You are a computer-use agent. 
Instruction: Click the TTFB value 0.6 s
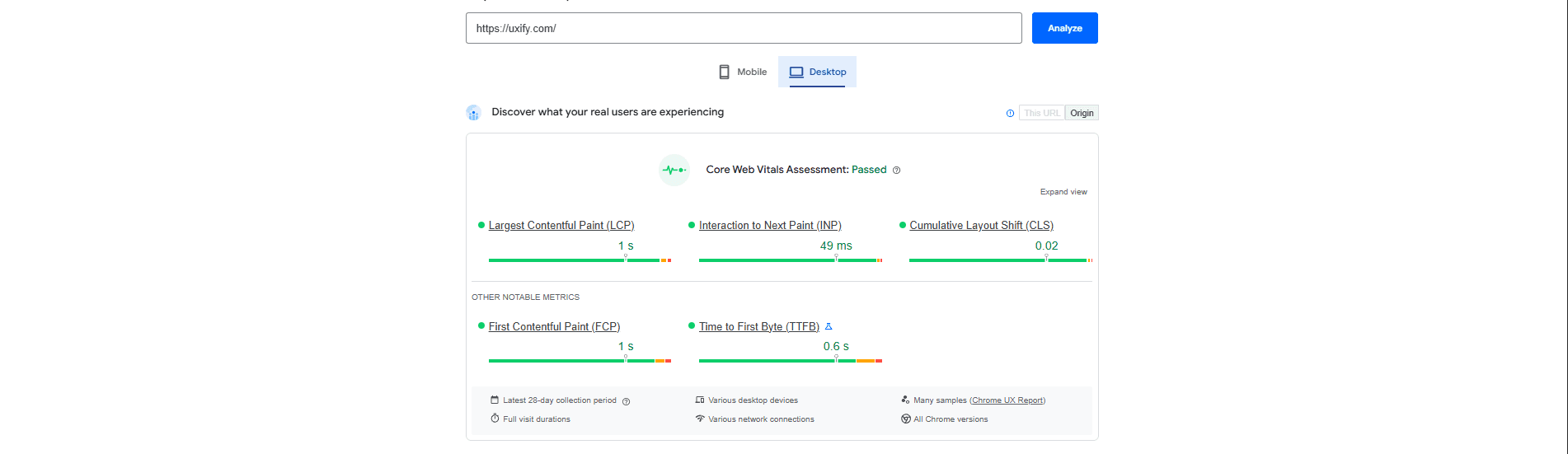pyautogui.click(x=836, y=346)
